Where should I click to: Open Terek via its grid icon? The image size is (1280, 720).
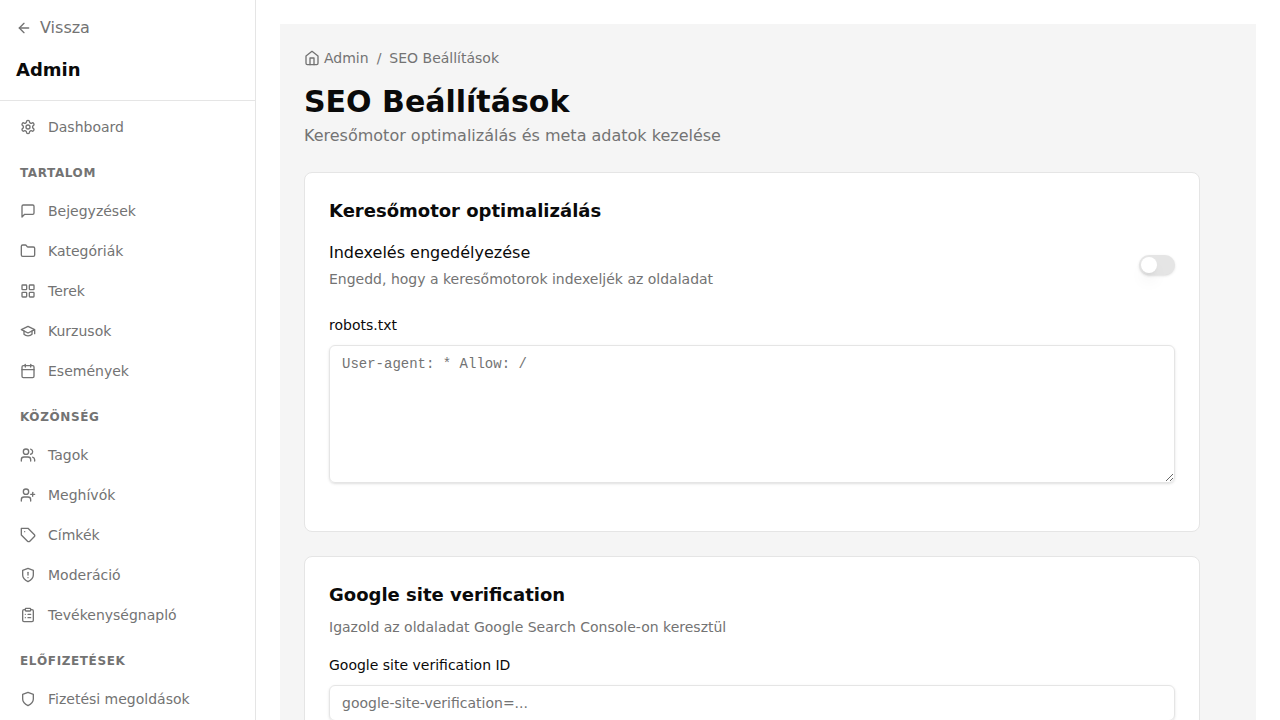pyautogui.click(x=27, y=290)
